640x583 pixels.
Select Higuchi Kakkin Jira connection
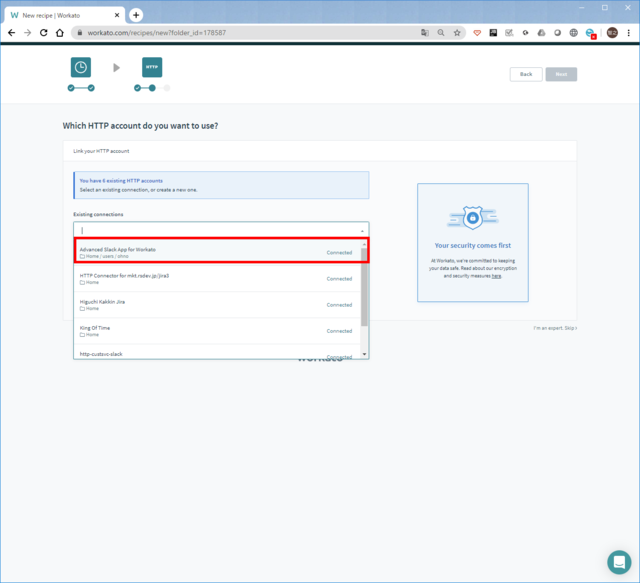click(218, 305)
